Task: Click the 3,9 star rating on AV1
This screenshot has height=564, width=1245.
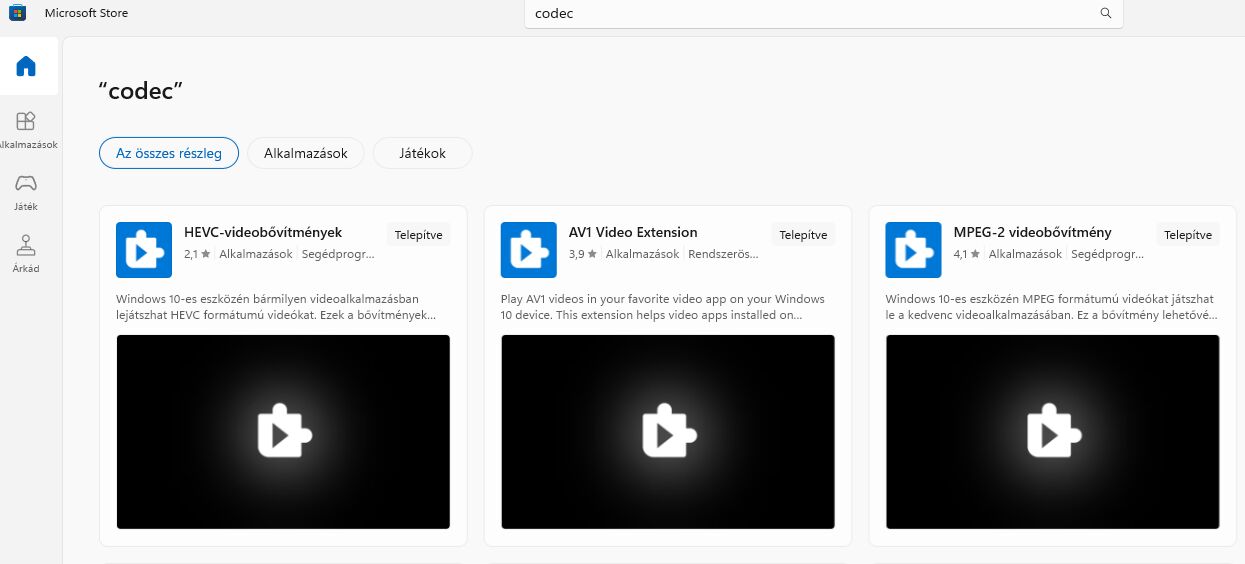Action: tap(582, 254)
